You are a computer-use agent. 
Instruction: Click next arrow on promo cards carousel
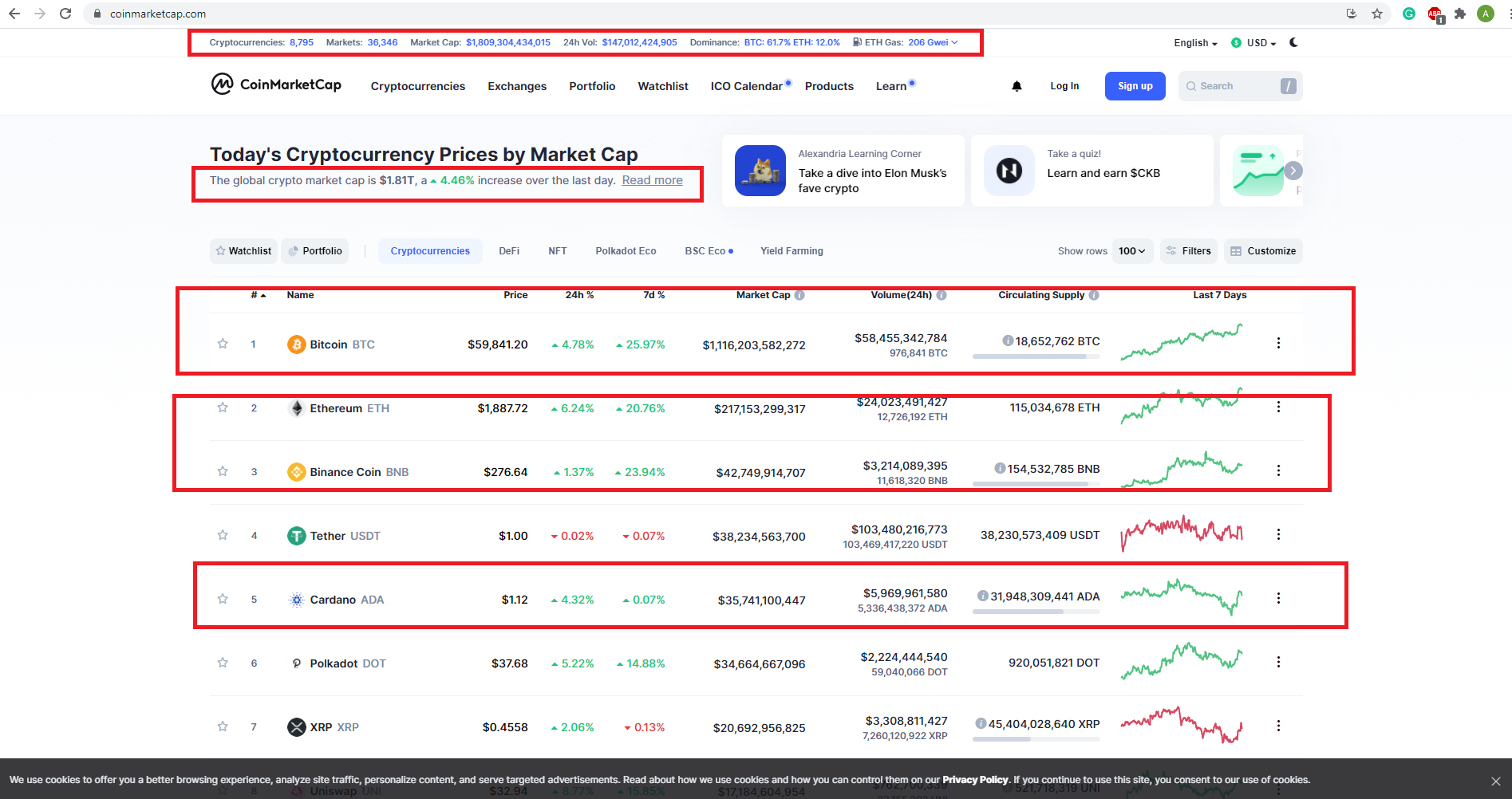pos(1293,171)
